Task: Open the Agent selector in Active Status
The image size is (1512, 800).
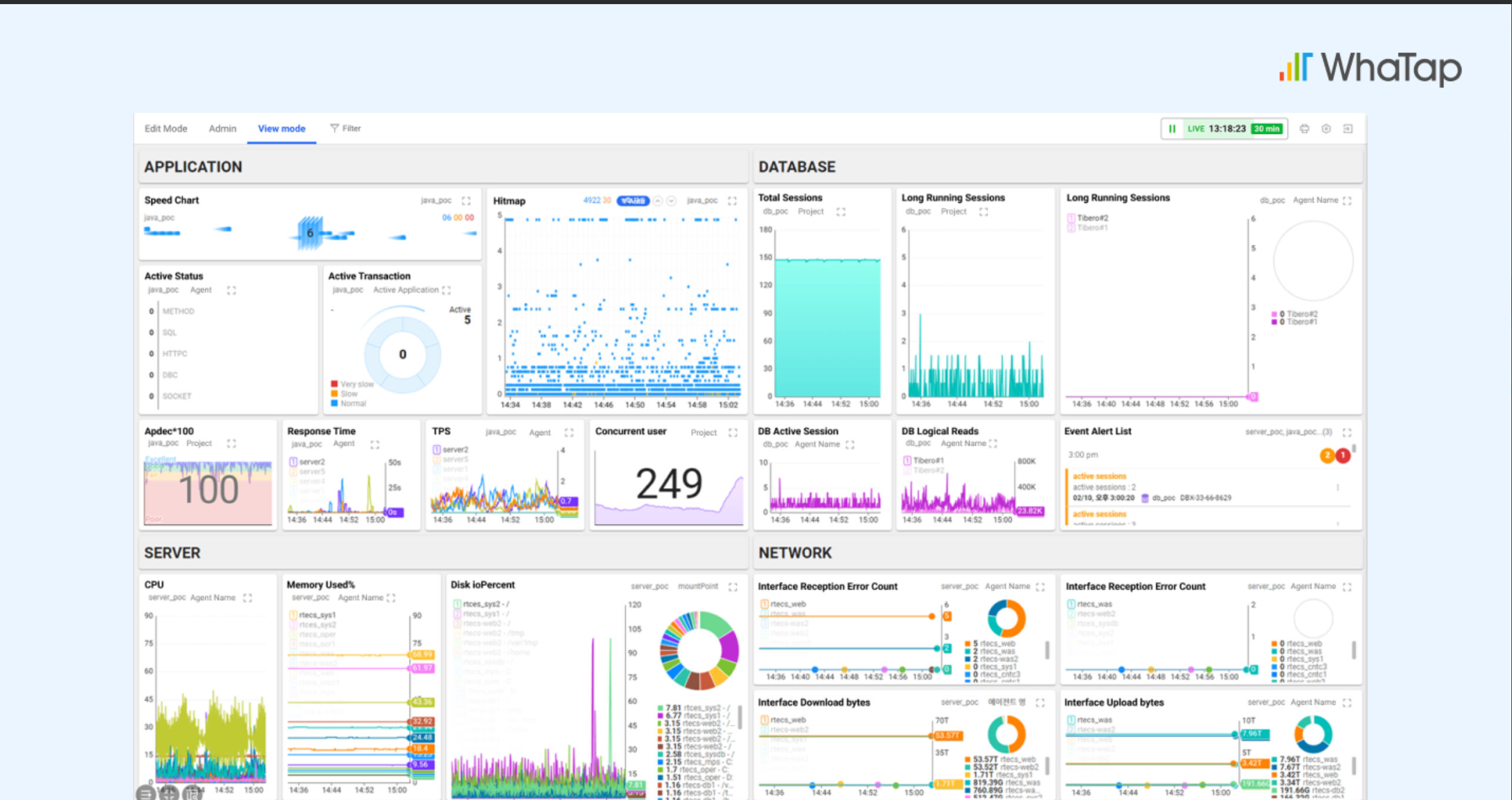Action: pos(201,290)
